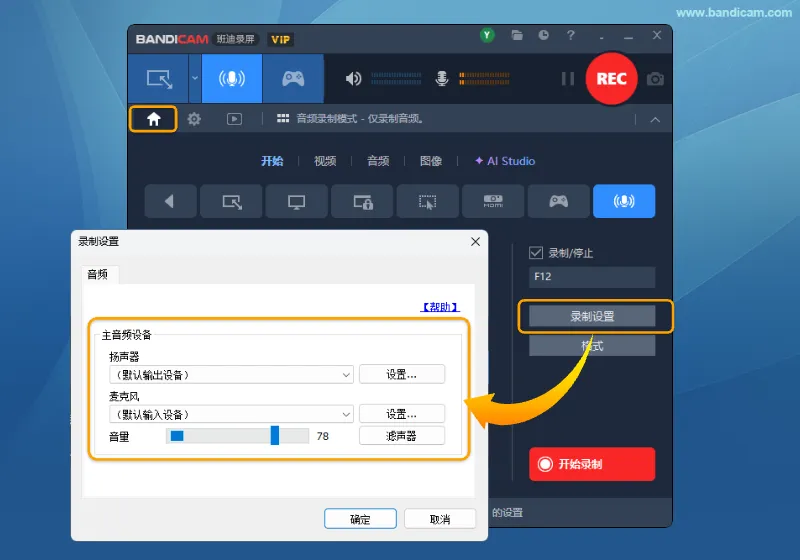
Task: Open the help question mark icon
Action: point(570,35)
